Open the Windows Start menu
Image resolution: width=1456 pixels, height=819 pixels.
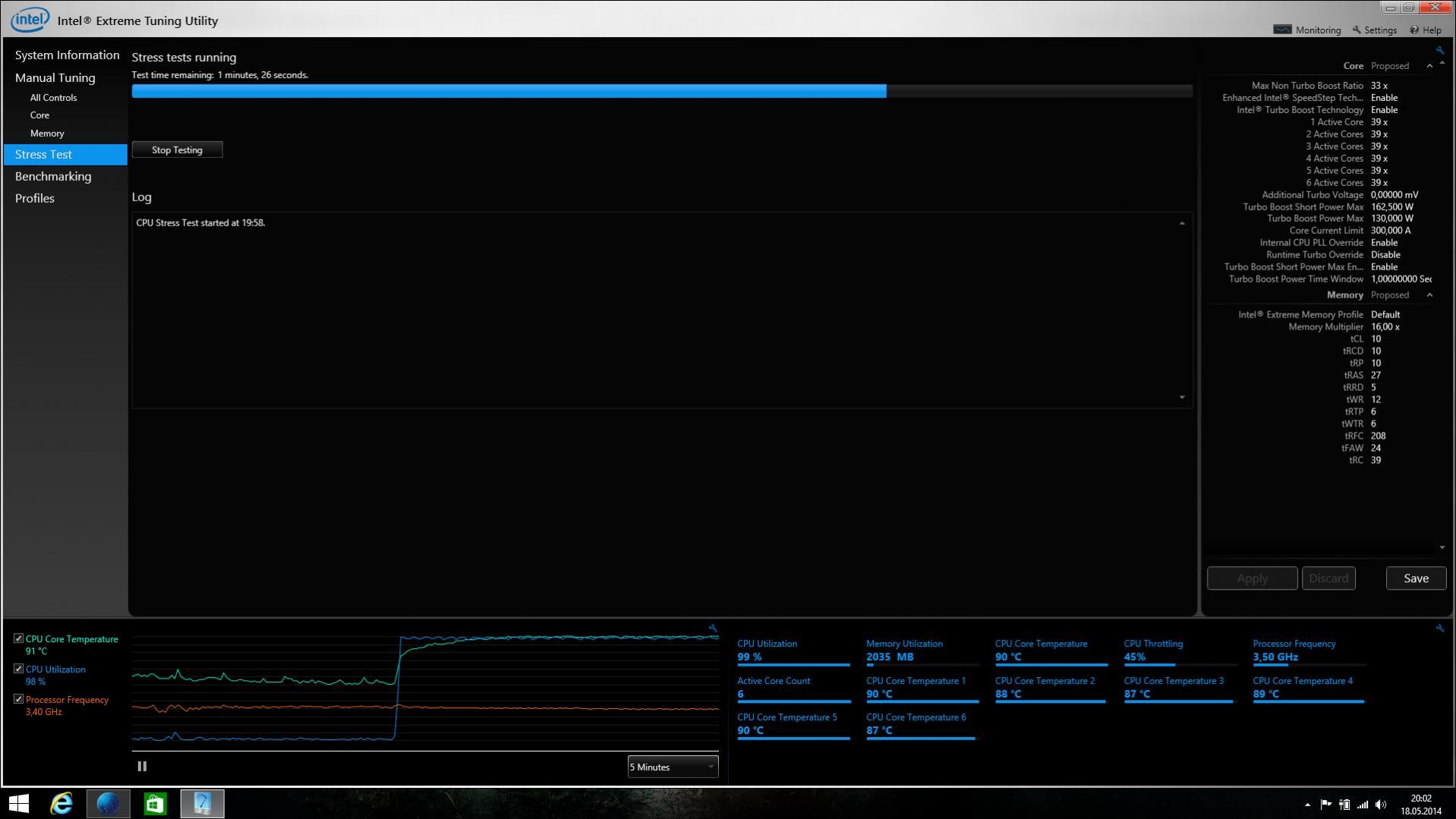(x=19, y=803)
